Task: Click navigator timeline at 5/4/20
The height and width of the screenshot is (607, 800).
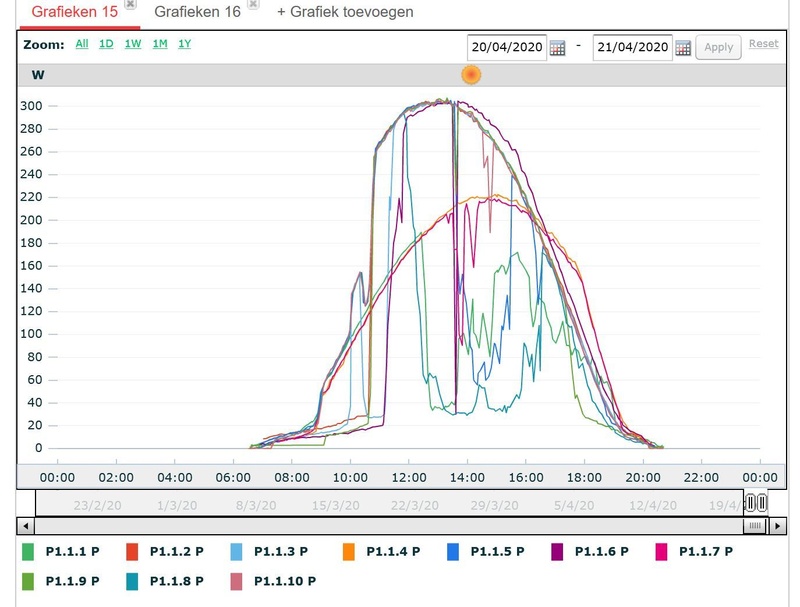Action: [574, 505]
